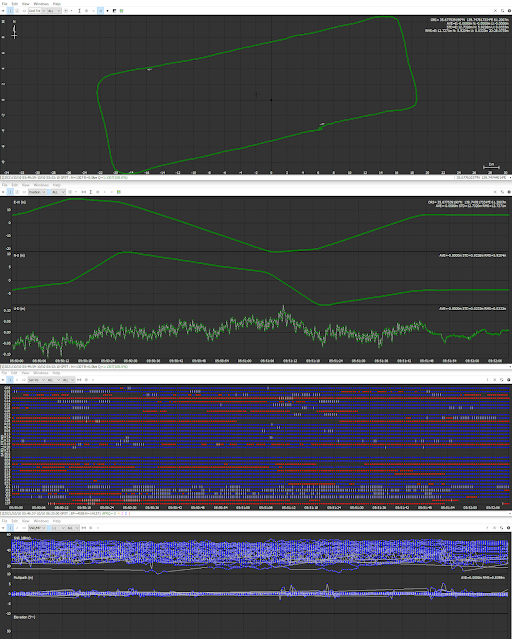Toggle solution 1-2 difference in position plot window

click(24, 192)
